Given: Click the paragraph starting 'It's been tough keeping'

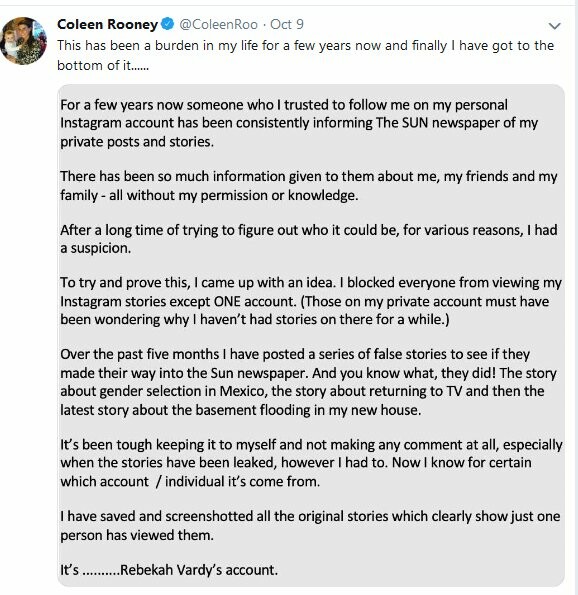Looking at the screenshot, I should click(311, 463).
